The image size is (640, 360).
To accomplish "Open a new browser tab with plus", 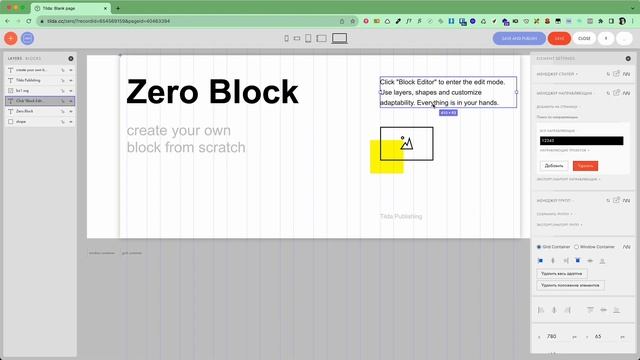I will point(118,8).
